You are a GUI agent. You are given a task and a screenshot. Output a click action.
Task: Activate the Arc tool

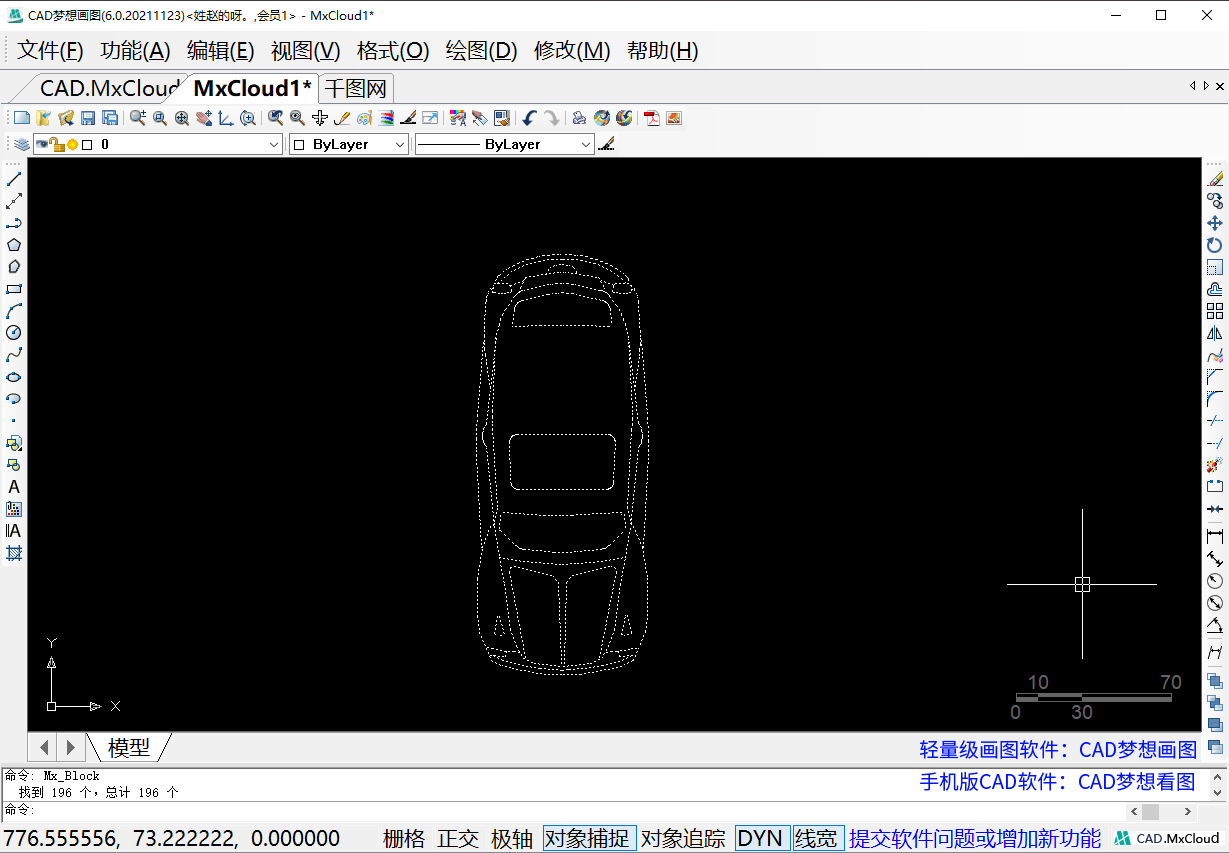pos(14,311)
